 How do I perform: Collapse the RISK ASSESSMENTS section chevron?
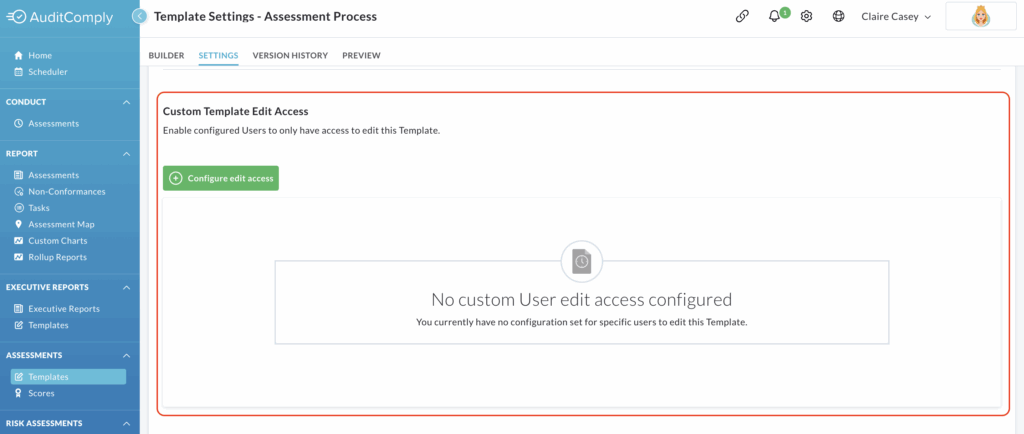tap(127, 424)
